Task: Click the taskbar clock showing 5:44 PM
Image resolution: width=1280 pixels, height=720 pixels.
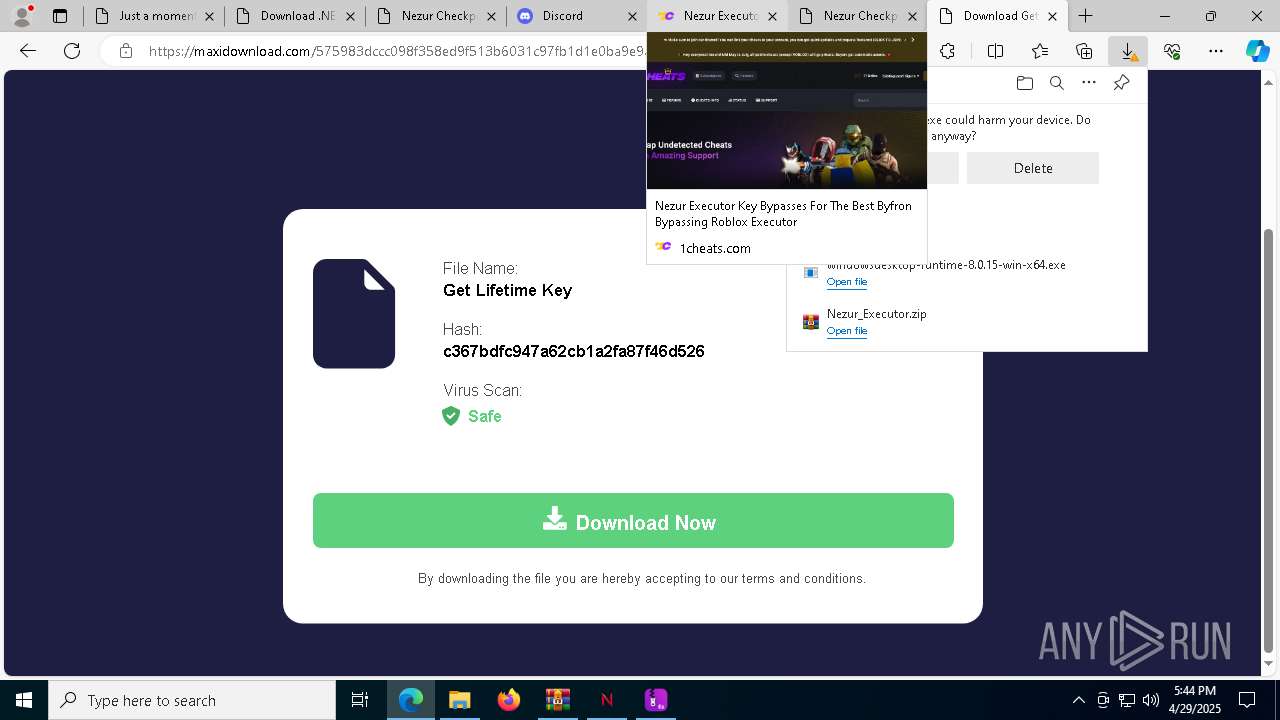Action: 1195,700
